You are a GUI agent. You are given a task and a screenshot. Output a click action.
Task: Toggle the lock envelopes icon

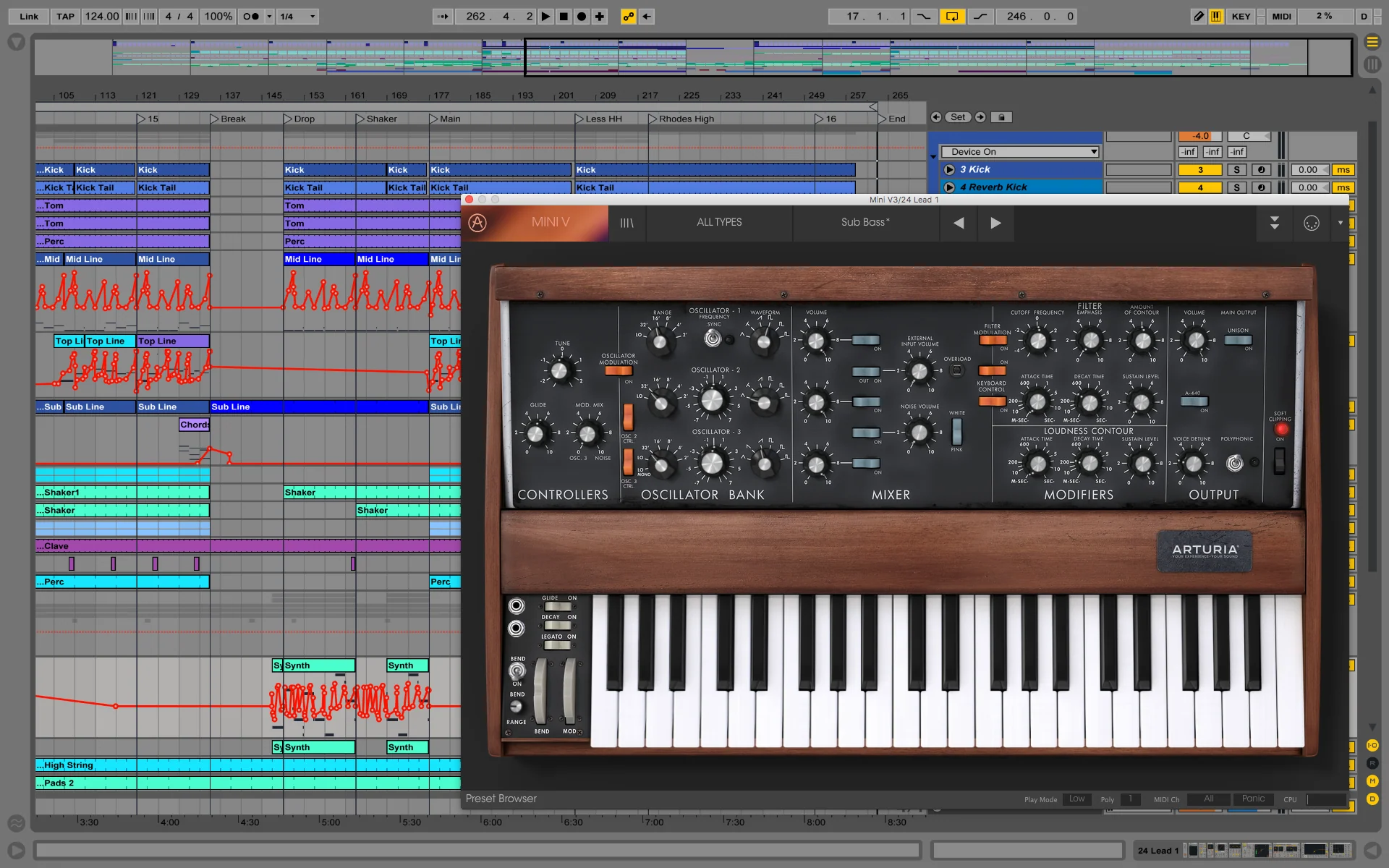(x=1001, y=117)
